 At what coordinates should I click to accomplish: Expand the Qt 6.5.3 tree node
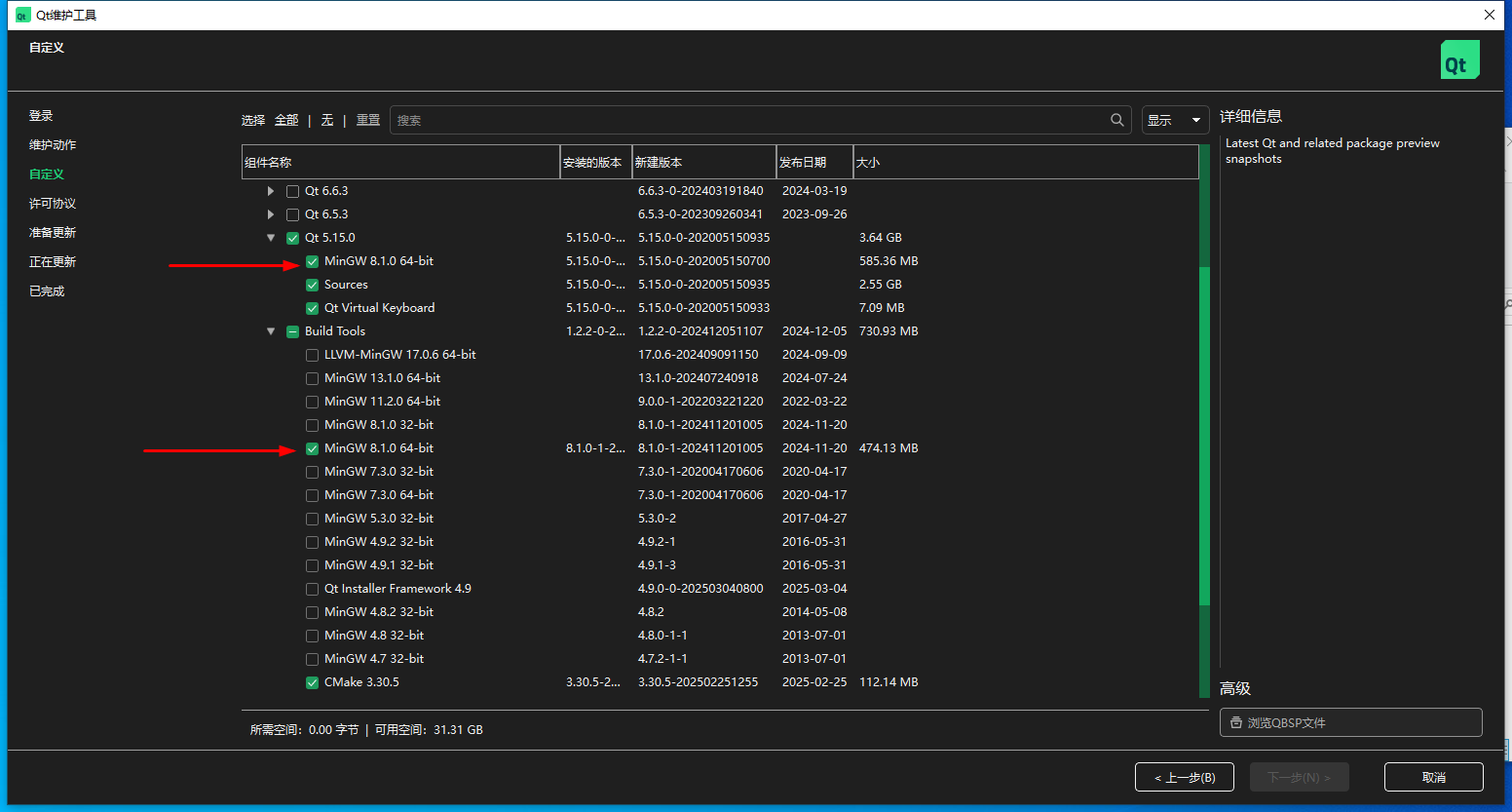click(271, 214)
